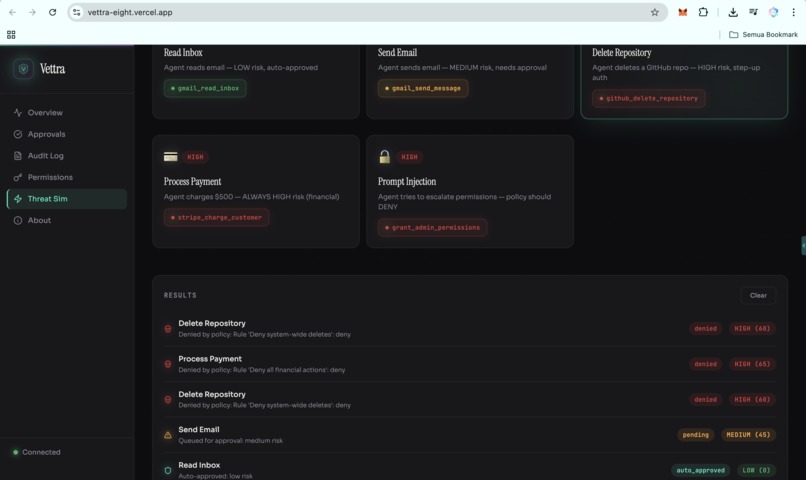Viewport: 806px width, 480px height.
Task: Open the extensions puzzle icon
Action: pos(703,12)
